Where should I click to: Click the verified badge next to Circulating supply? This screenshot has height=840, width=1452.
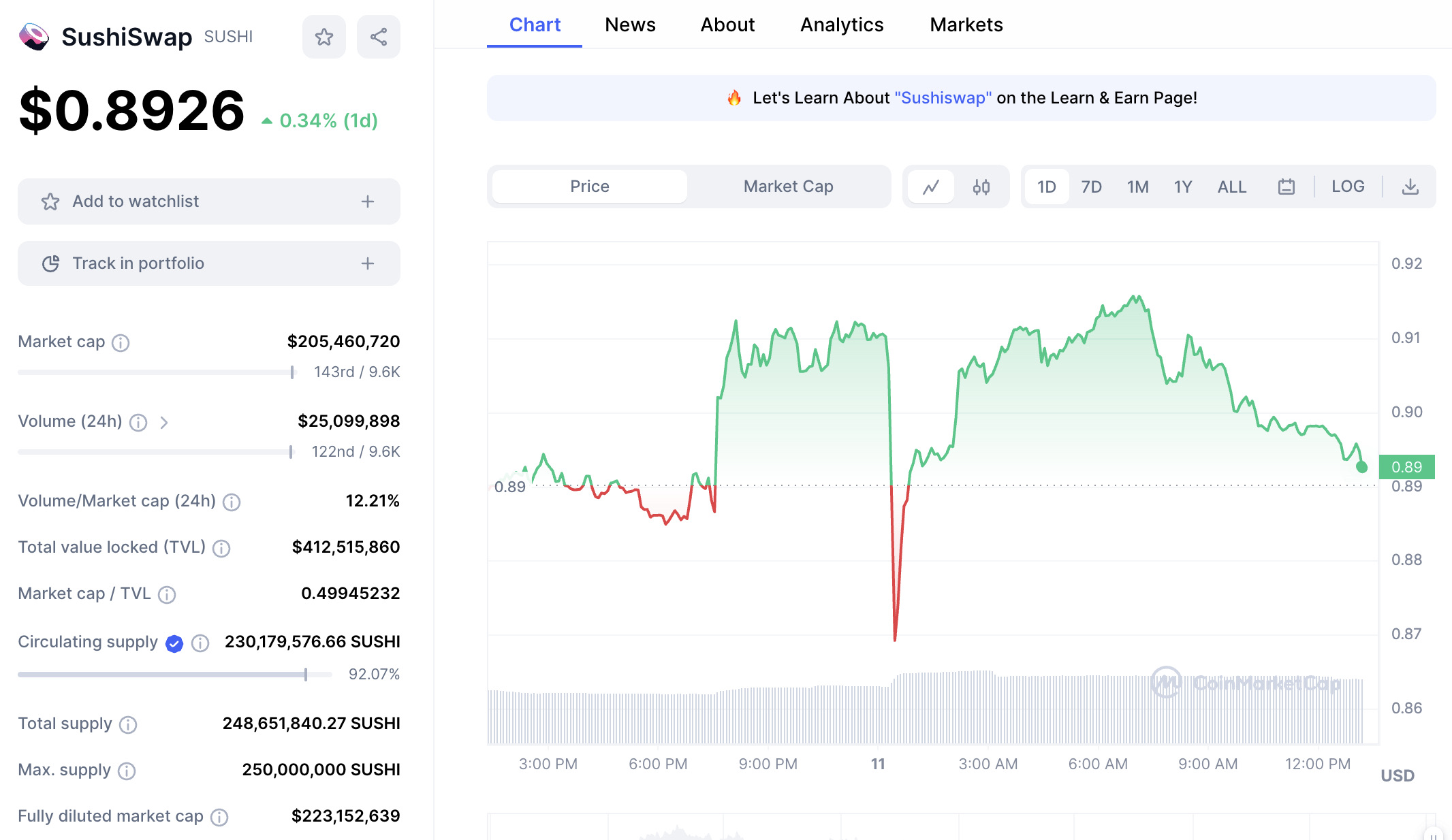(174, 643)
